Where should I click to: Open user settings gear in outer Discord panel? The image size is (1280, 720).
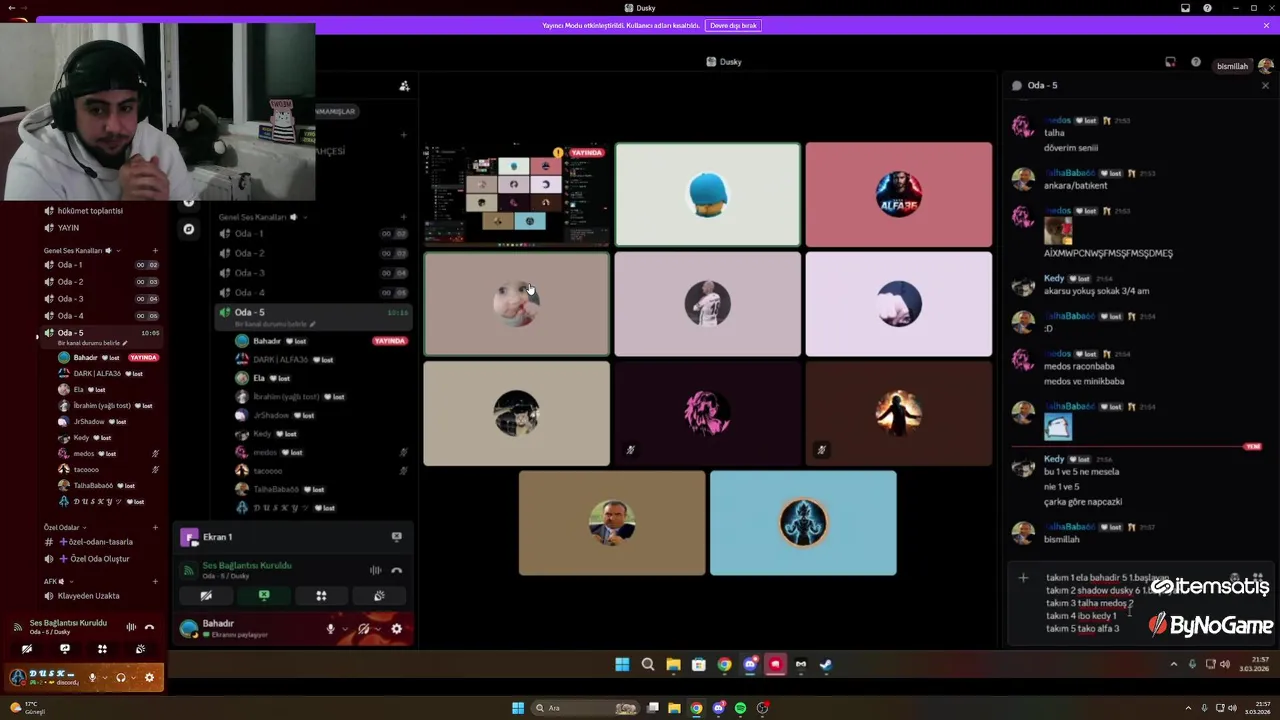(x=149, y=677)
